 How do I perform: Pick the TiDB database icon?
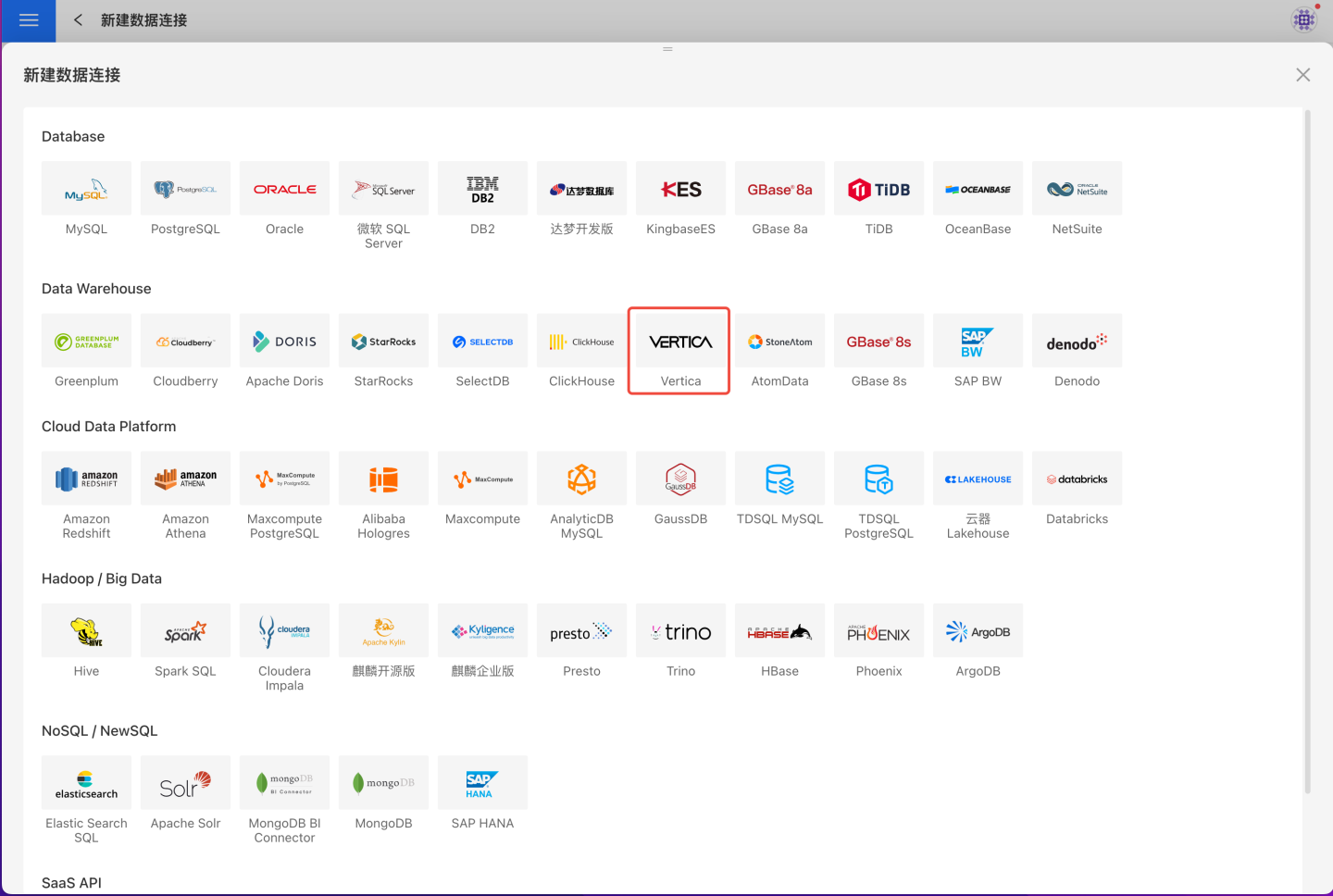point(878,189)
